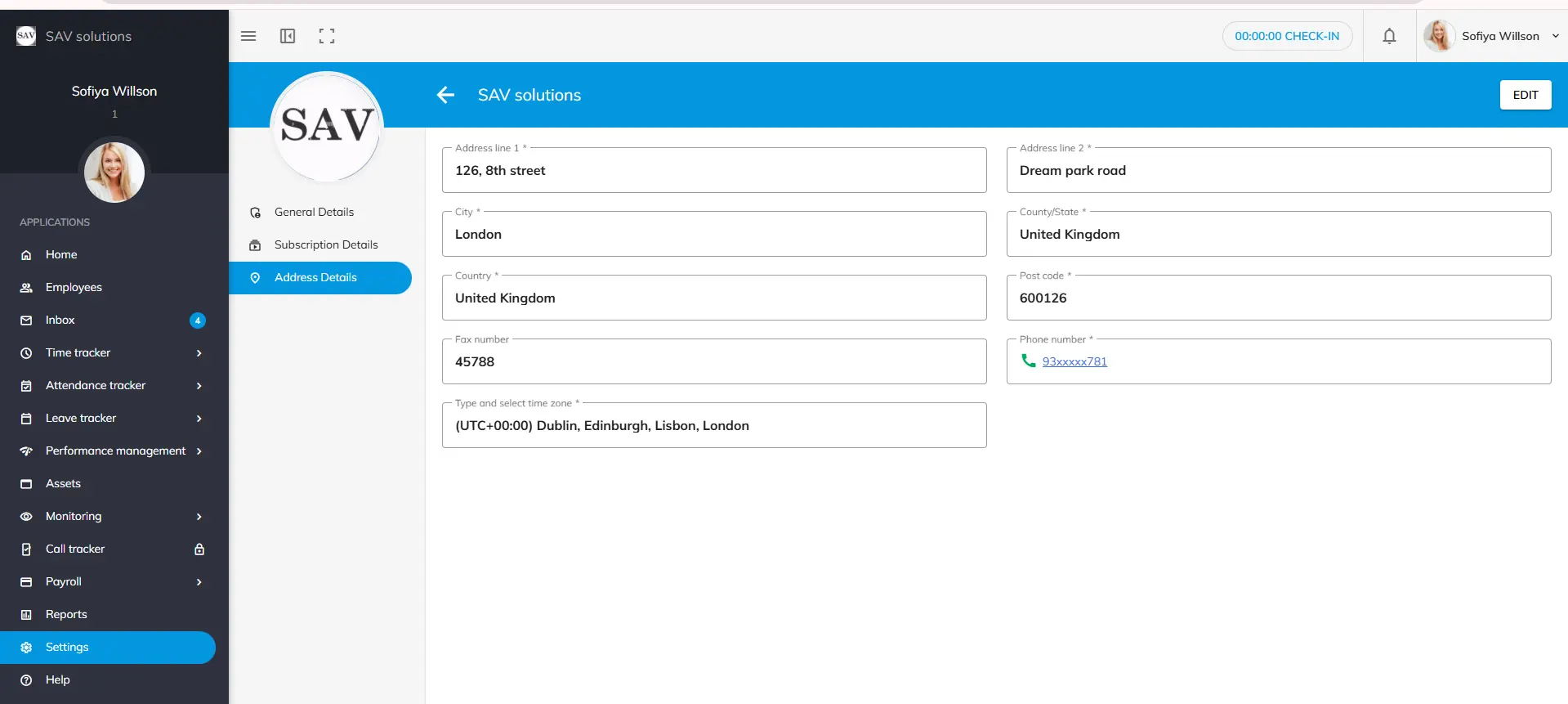The height and width of the screenshot is (704, 1568).
Task: Click the lock icon next to Call tracker
Action: tap(199, 549)
